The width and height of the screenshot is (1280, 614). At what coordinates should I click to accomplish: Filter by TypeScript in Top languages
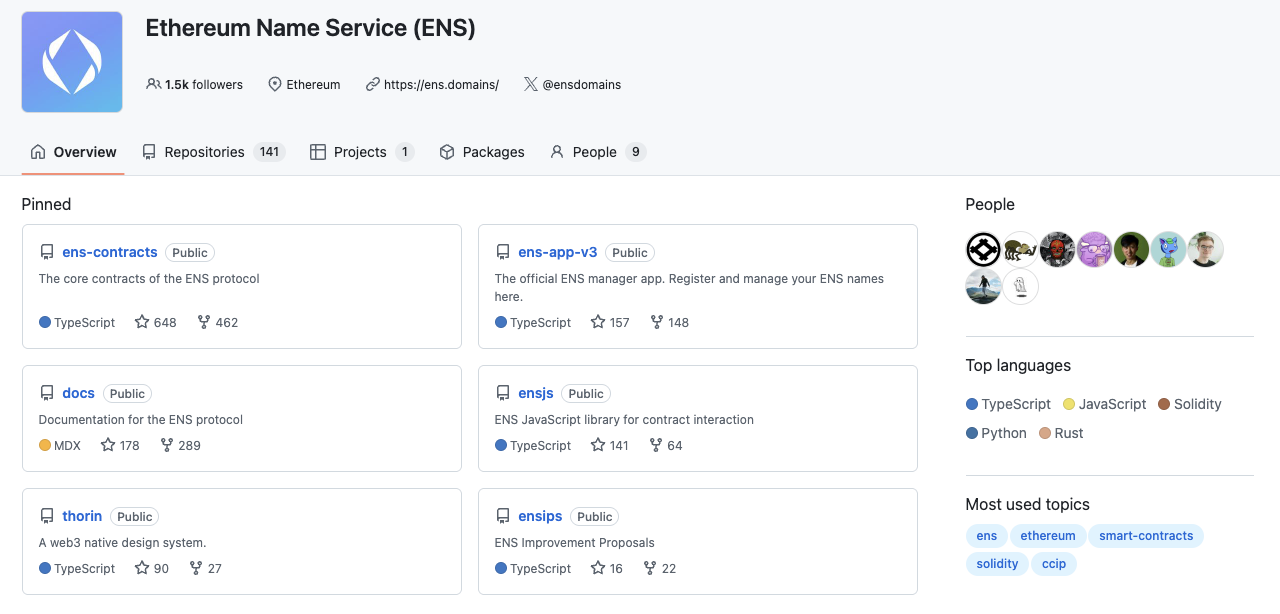tap(1008, 404)
